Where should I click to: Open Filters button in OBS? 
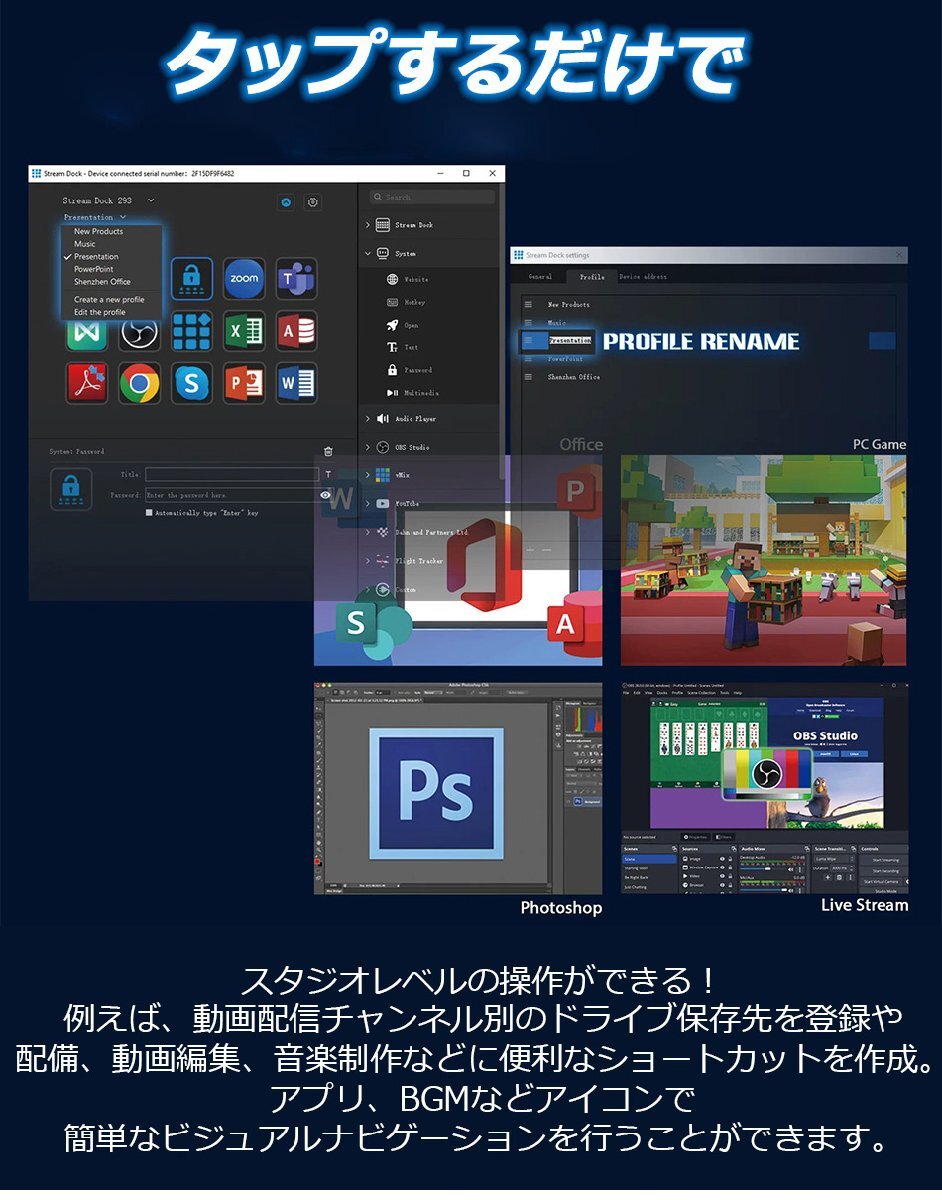(x=723, y=836)
